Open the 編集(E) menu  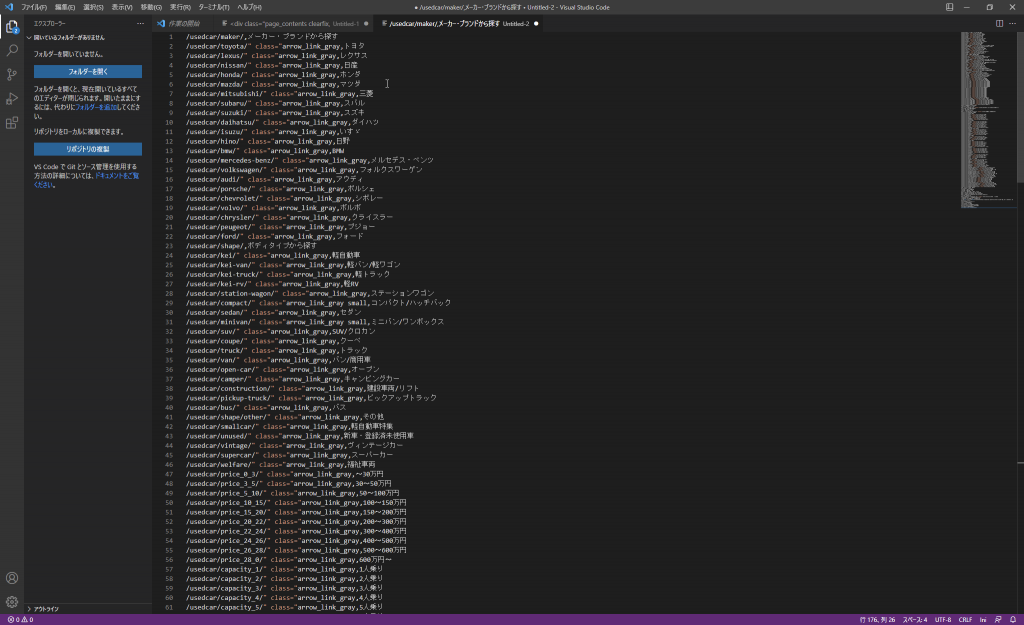pos(65,7)
